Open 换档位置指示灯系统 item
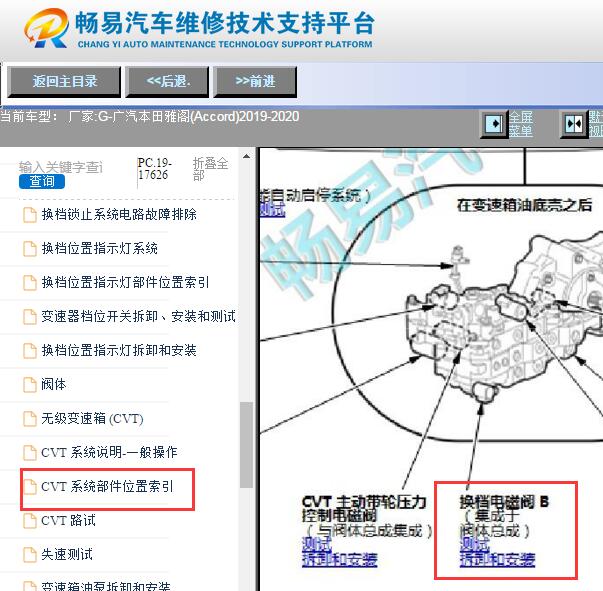 tap(100, 248)
